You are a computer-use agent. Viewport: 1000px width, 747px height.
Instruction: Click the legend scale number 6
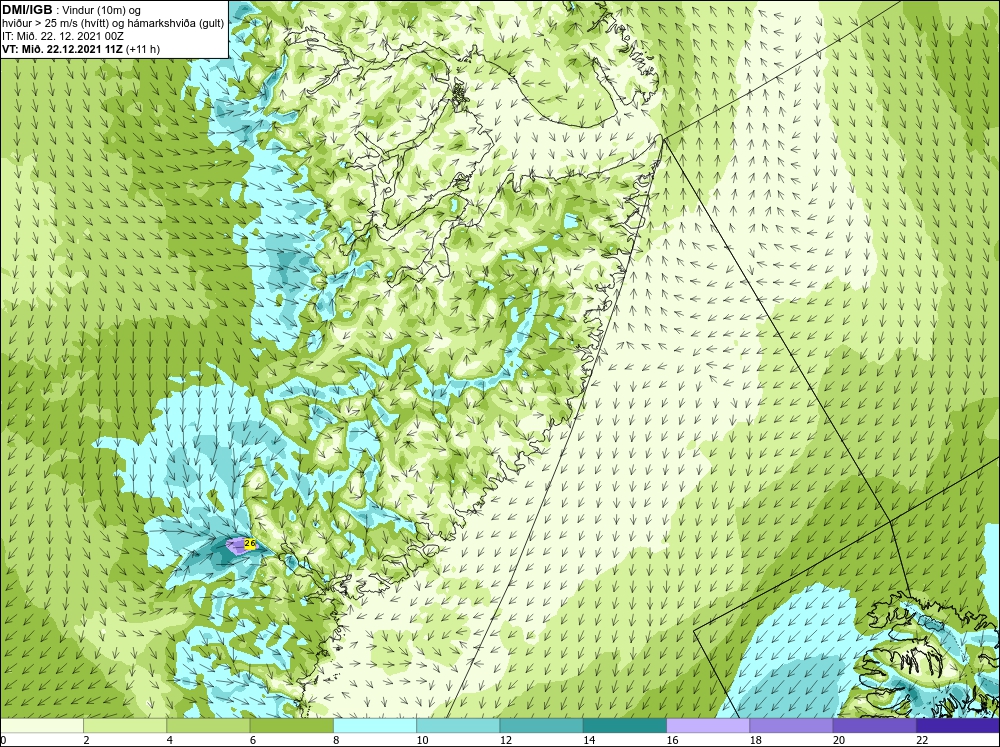[253, 740]
